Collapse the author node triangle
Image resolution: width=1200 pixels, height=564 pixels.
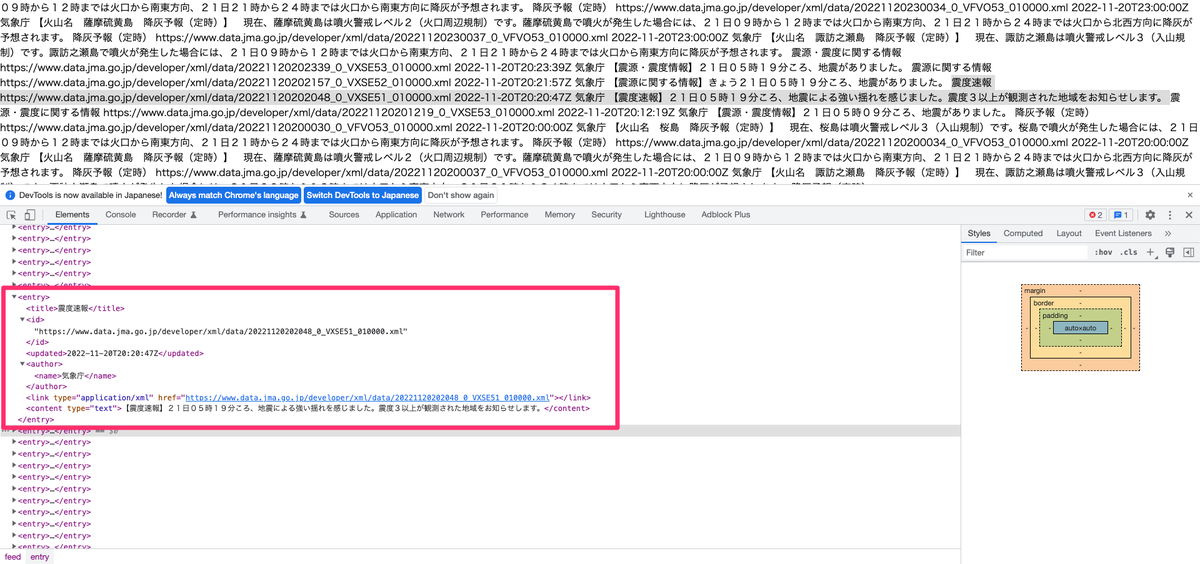pyautogui.click(x=22, y=364)
